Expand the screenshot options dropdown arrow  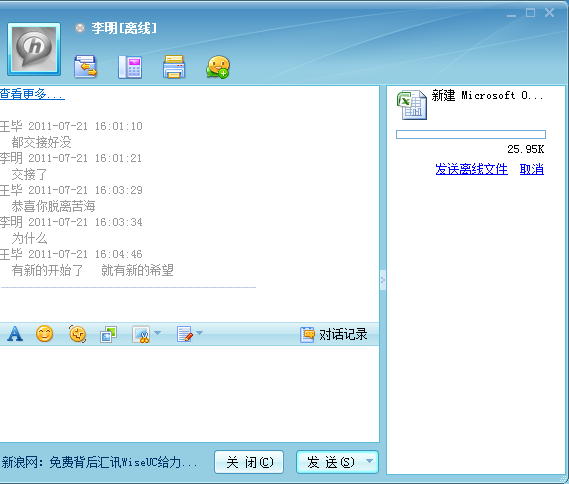[x=157, y=333]
